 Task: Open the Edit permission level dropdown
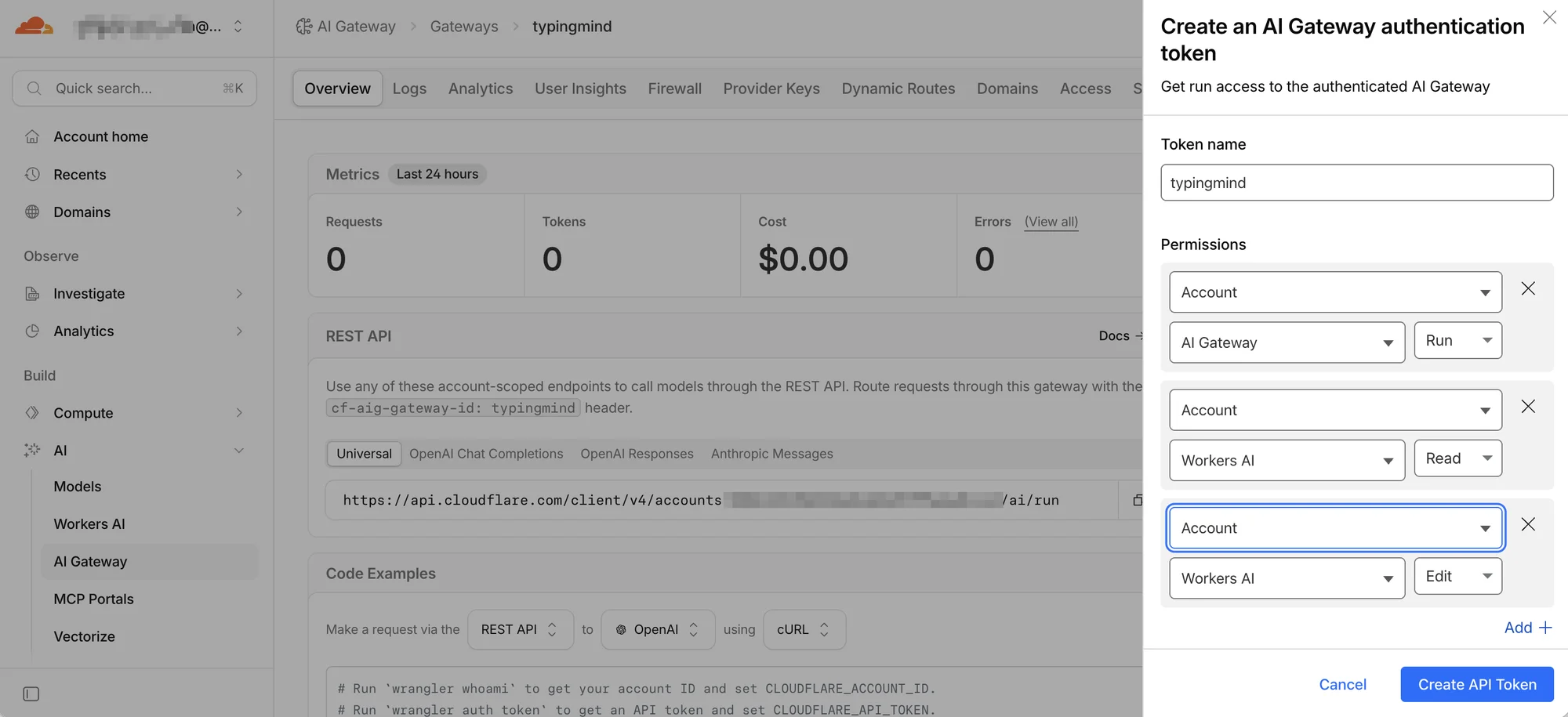pos(1458,576)
